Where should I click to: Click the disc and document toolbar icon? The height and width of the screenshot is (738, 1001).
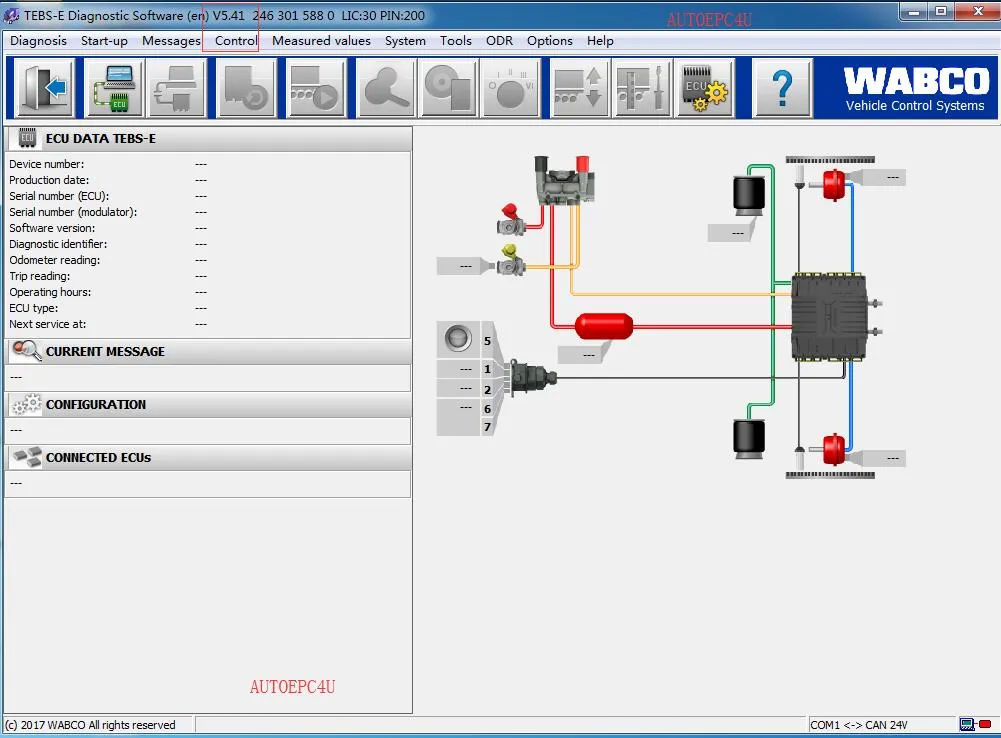point(448,87)
